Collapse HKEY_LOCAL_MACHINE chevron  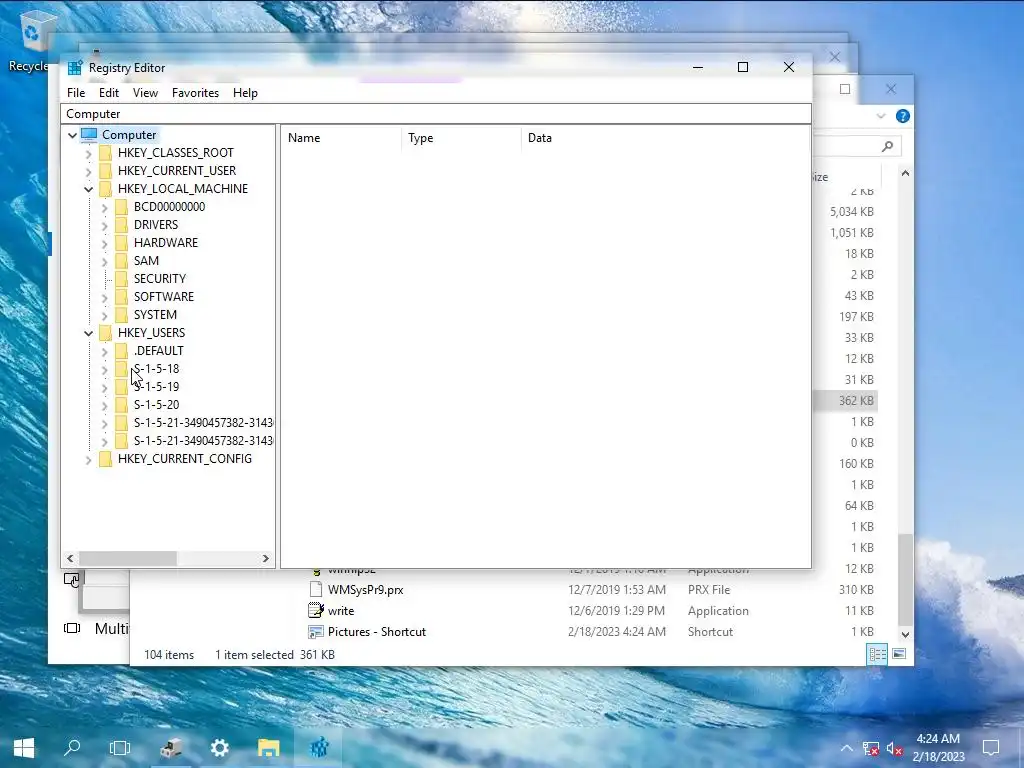(x=88, y=189)
